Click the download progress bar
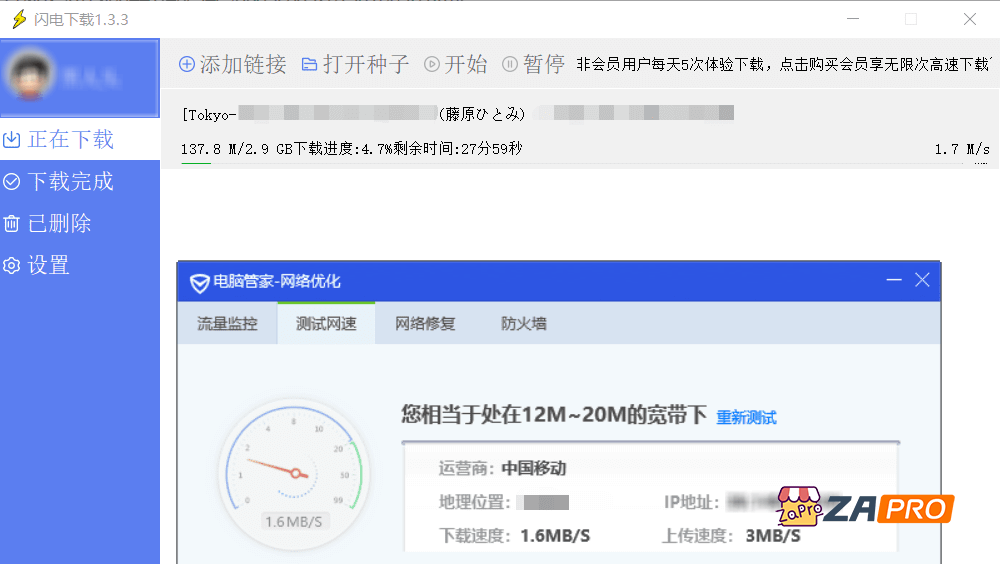This screenshot has width=1000, height=564. (x=584, y=163)
